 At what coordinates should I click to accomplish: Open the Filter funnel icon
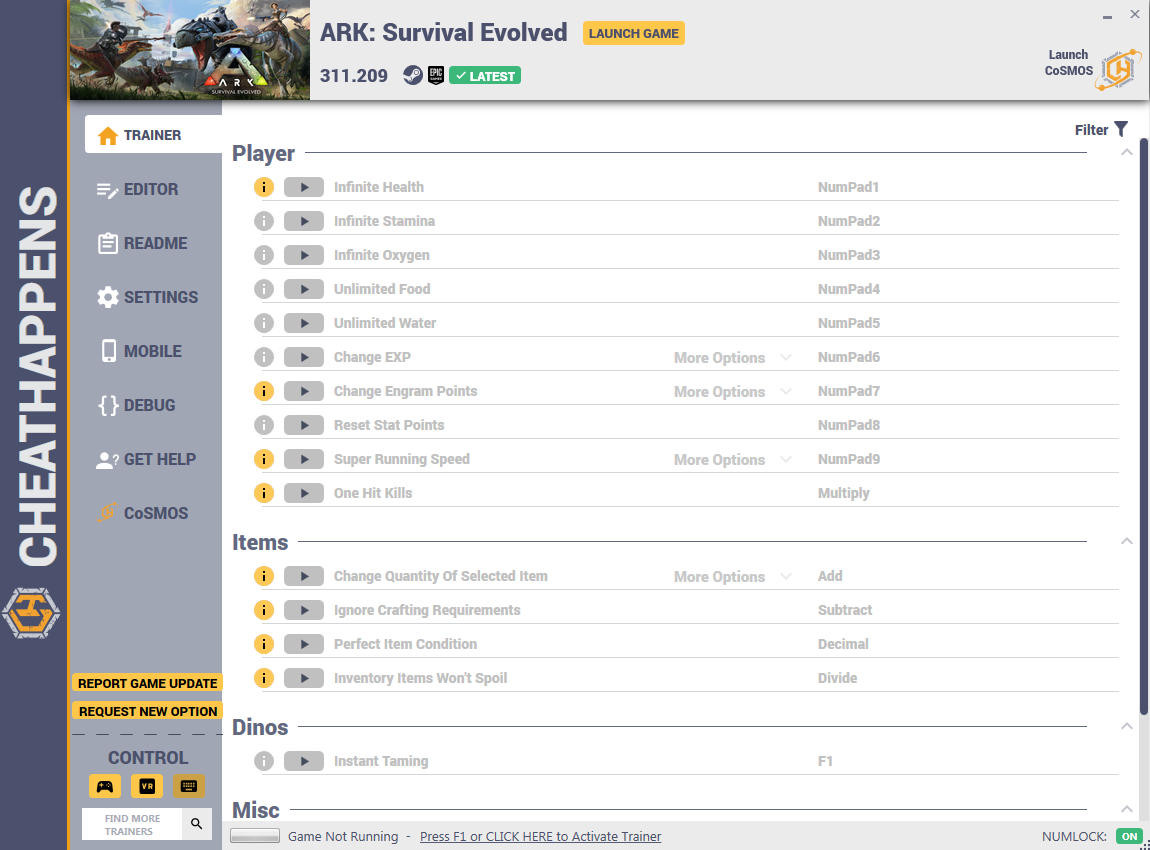[x=1121, y=129]
